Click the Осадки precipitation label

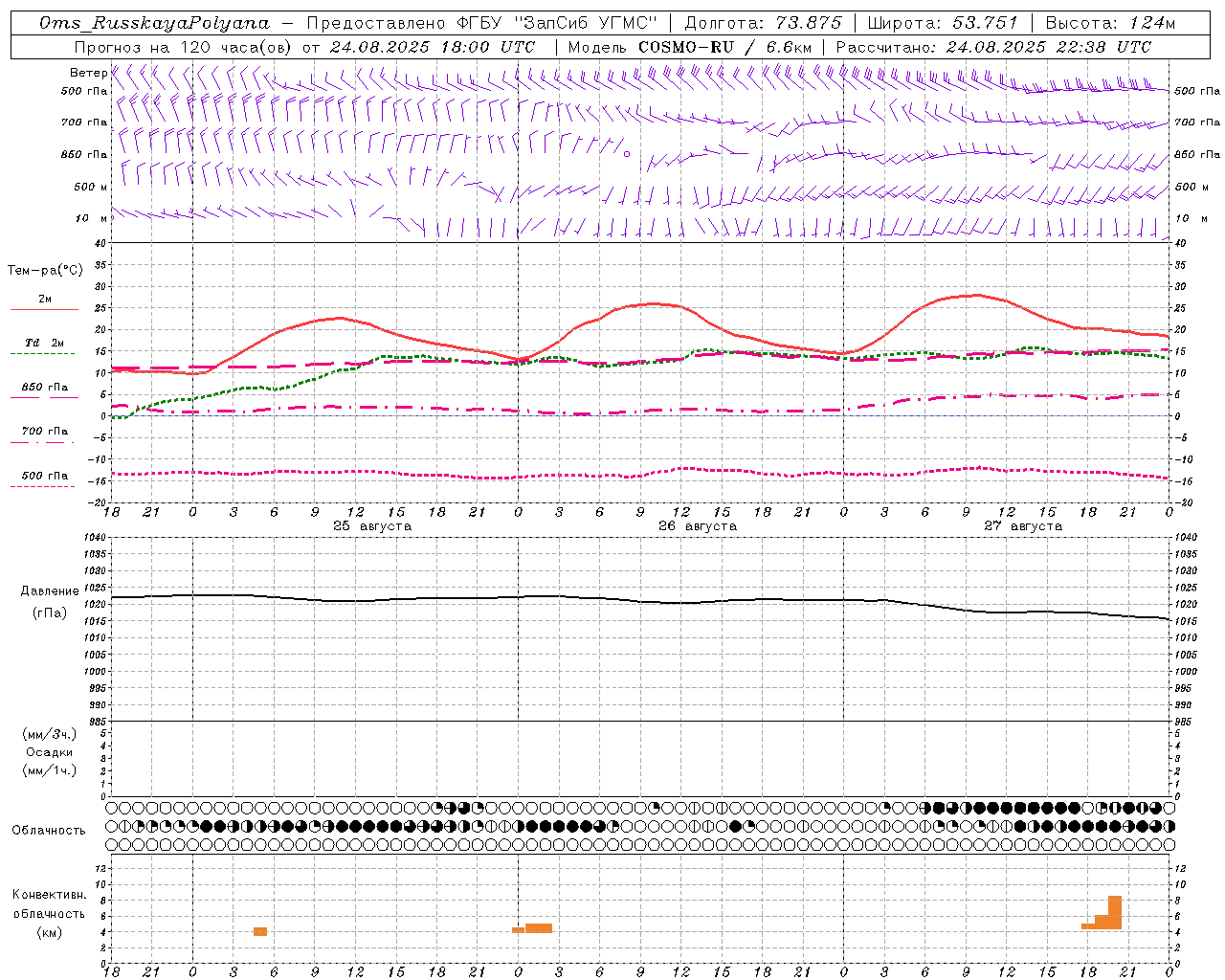50,752
